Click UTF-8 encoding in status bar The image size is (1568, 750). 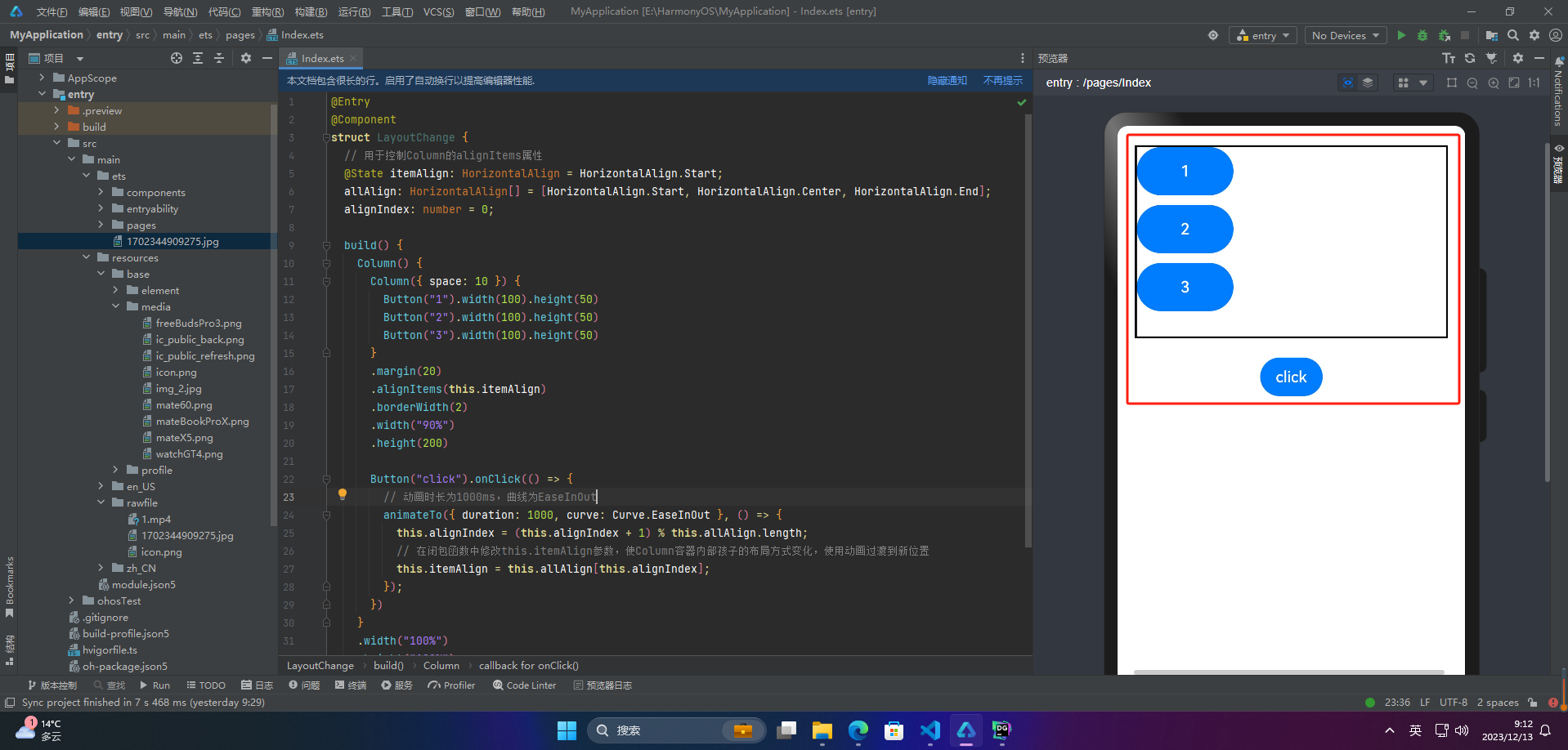pos(1453,703)
